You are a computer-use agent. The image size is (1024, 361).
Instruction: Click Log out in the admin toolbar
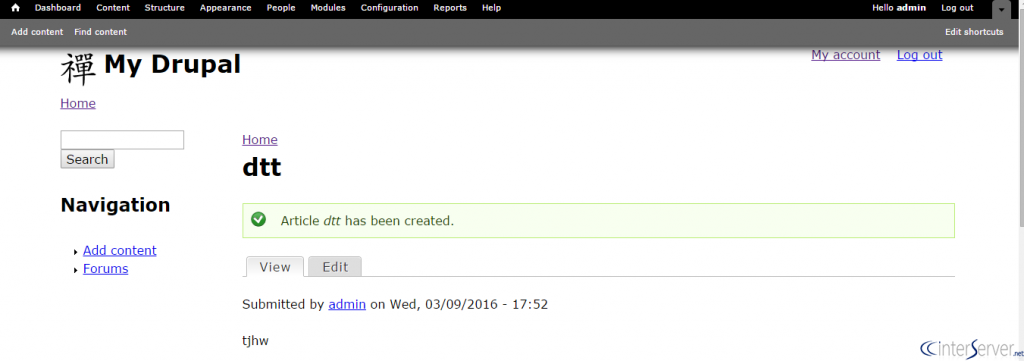pyautogui.click(x=957, y=8)
